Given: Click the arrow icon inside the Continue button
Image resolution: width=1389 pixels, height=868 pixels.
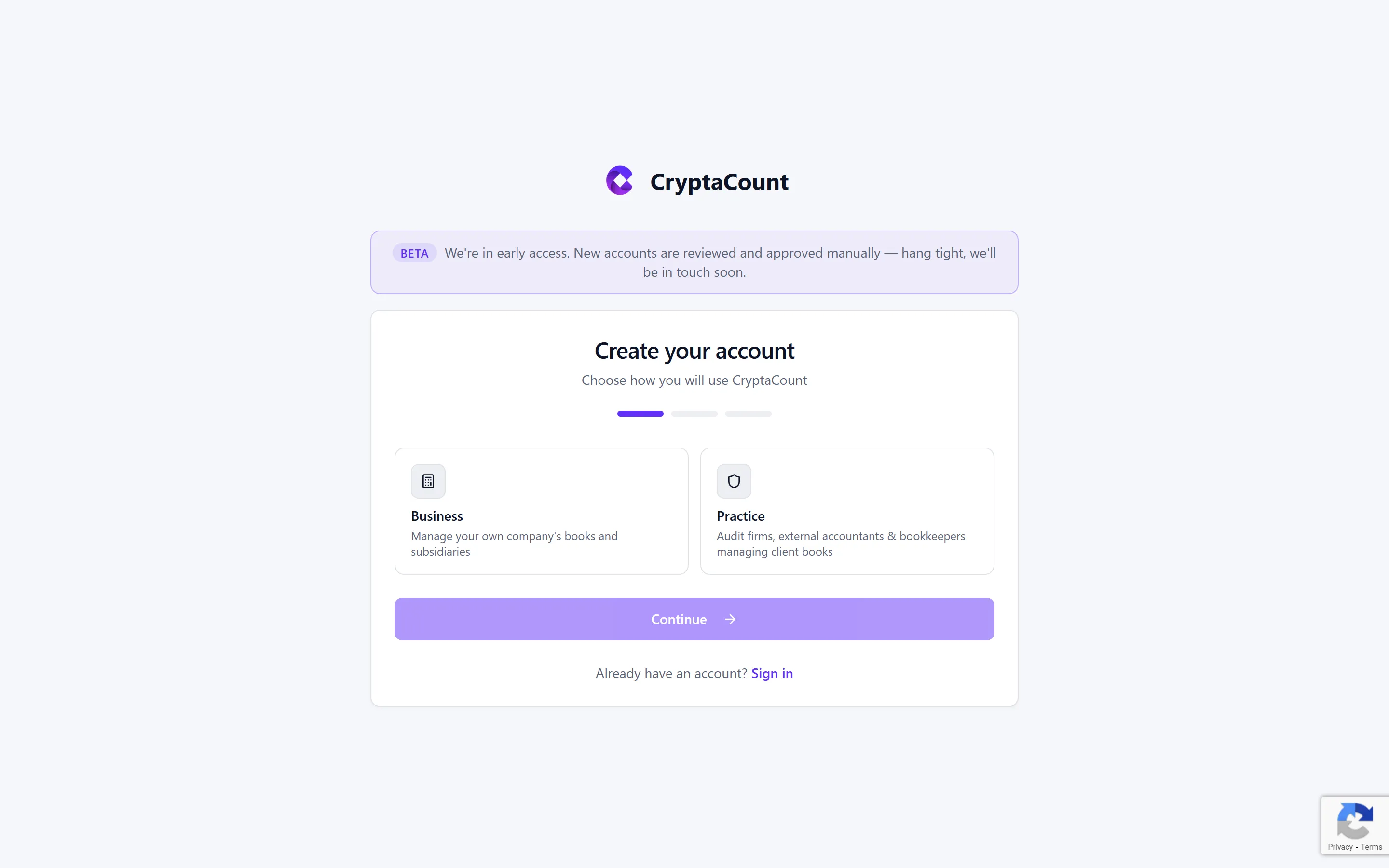Looking at the screenshot, I should [730, 619].
